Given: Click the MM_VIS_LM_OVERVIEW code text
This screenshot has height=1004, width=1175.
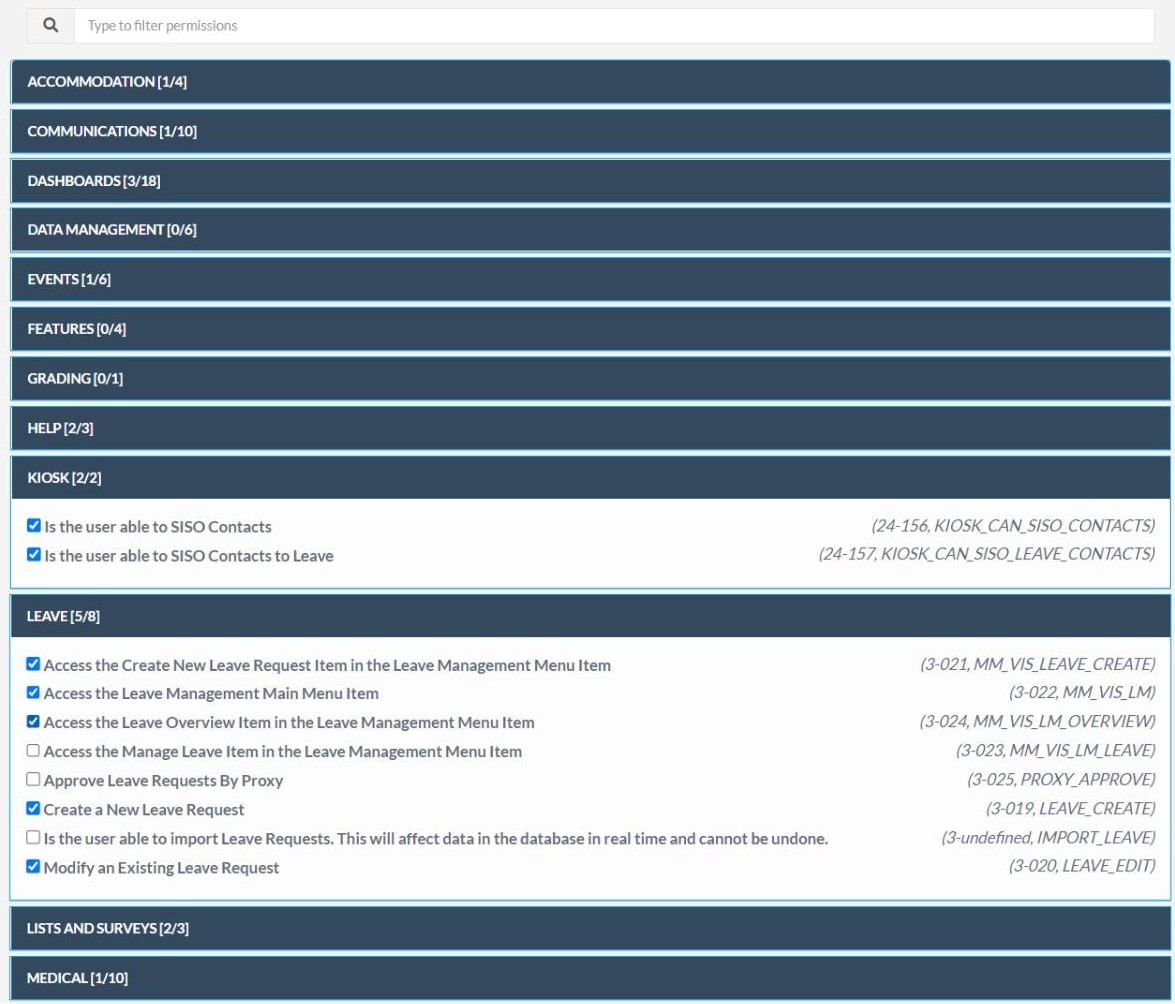Looking at the screenshot, I should 1038,722.
